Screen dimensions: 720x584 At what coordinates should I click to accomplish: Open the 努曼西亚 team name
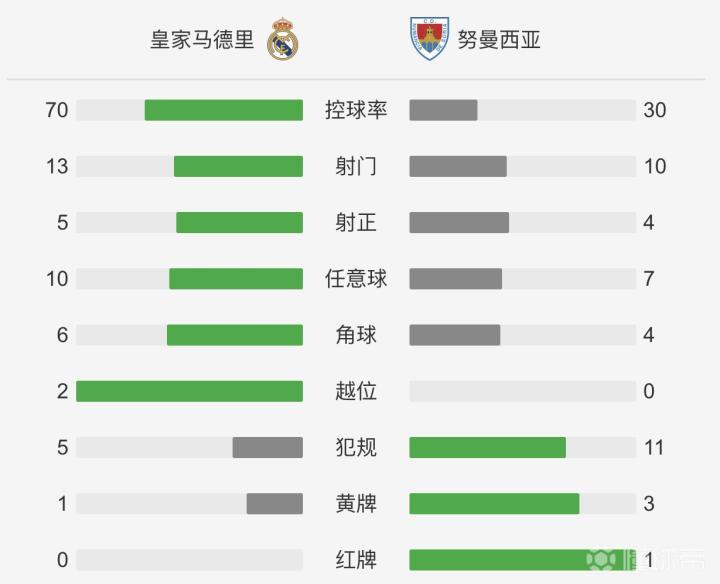[x=499, y=39]
